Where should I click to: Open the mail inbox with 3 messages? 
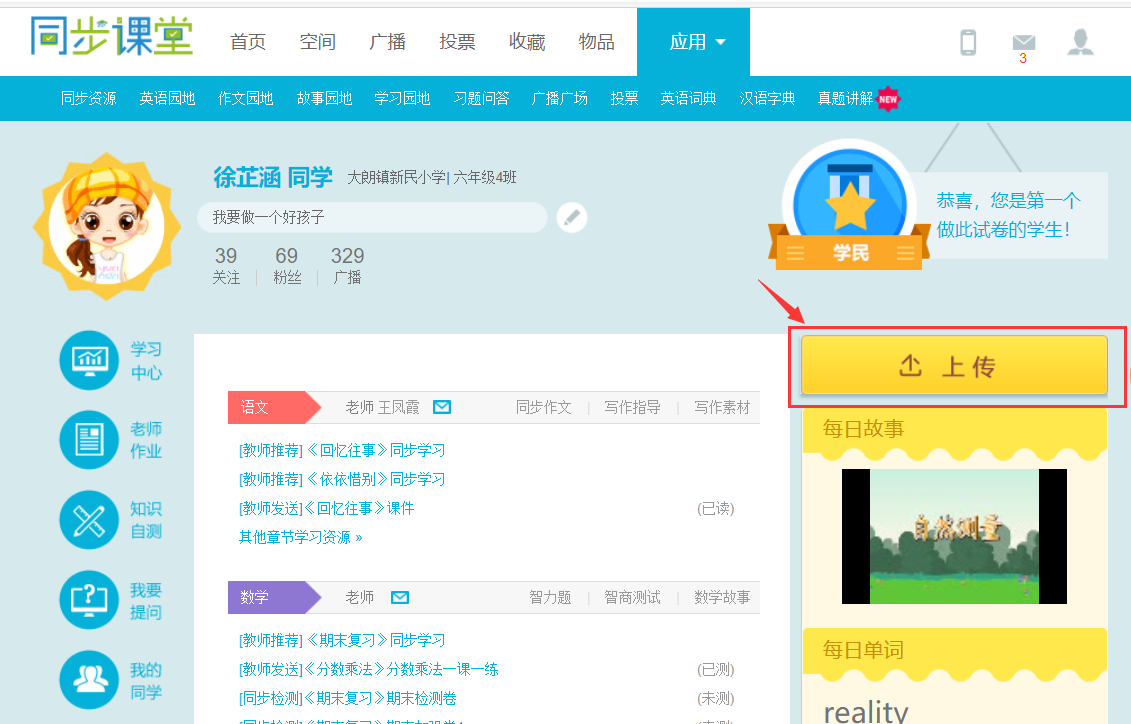tap(1023, 43)
